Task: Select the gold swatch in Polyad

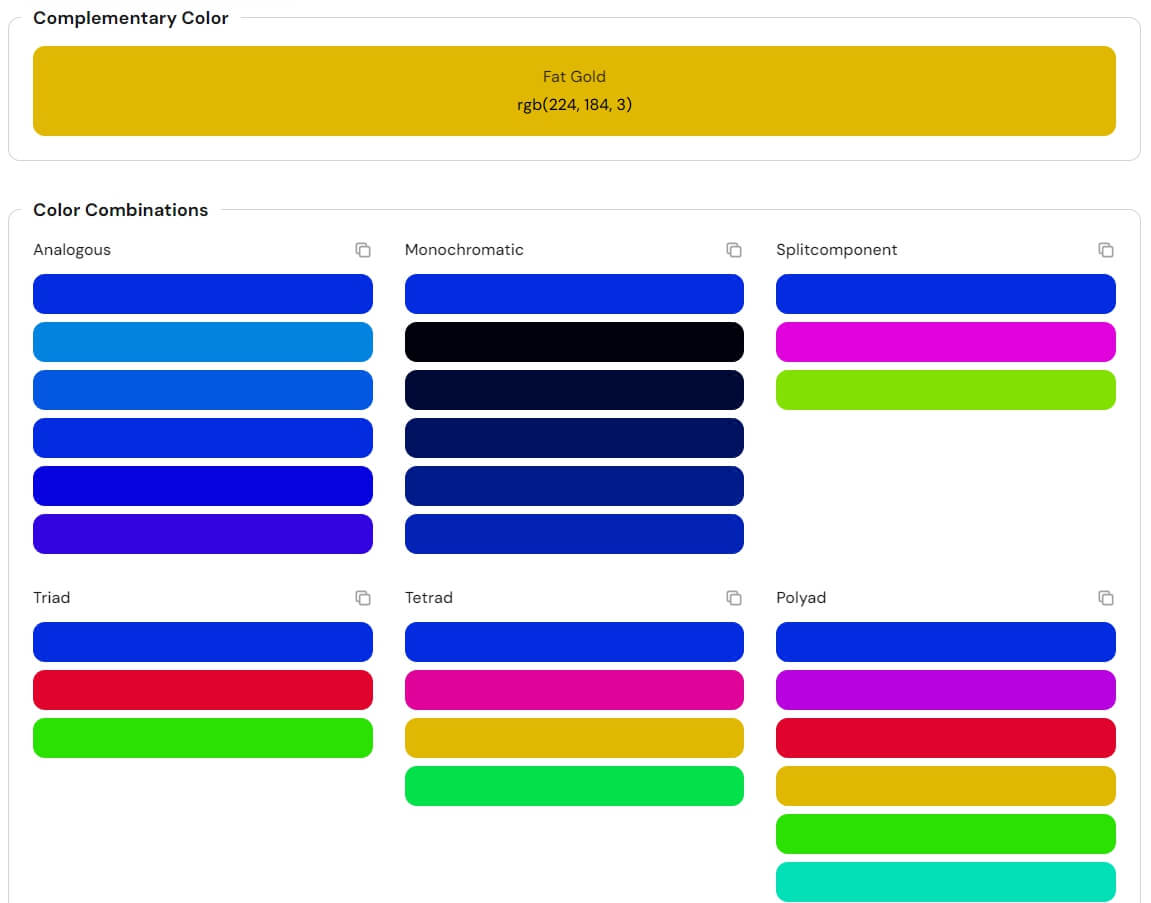Action: coord(945,786)
